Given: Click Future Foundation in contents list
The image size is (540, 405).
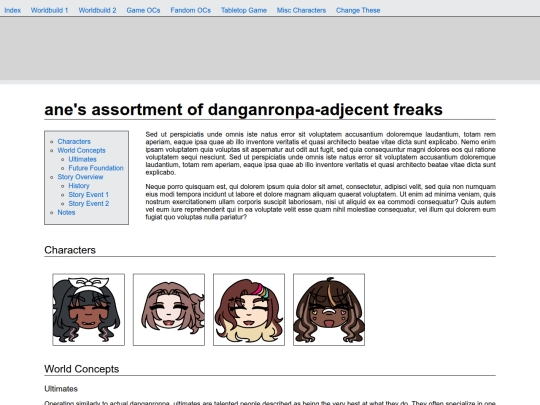Looking at the screenshot, I should [x=96, y=168].
